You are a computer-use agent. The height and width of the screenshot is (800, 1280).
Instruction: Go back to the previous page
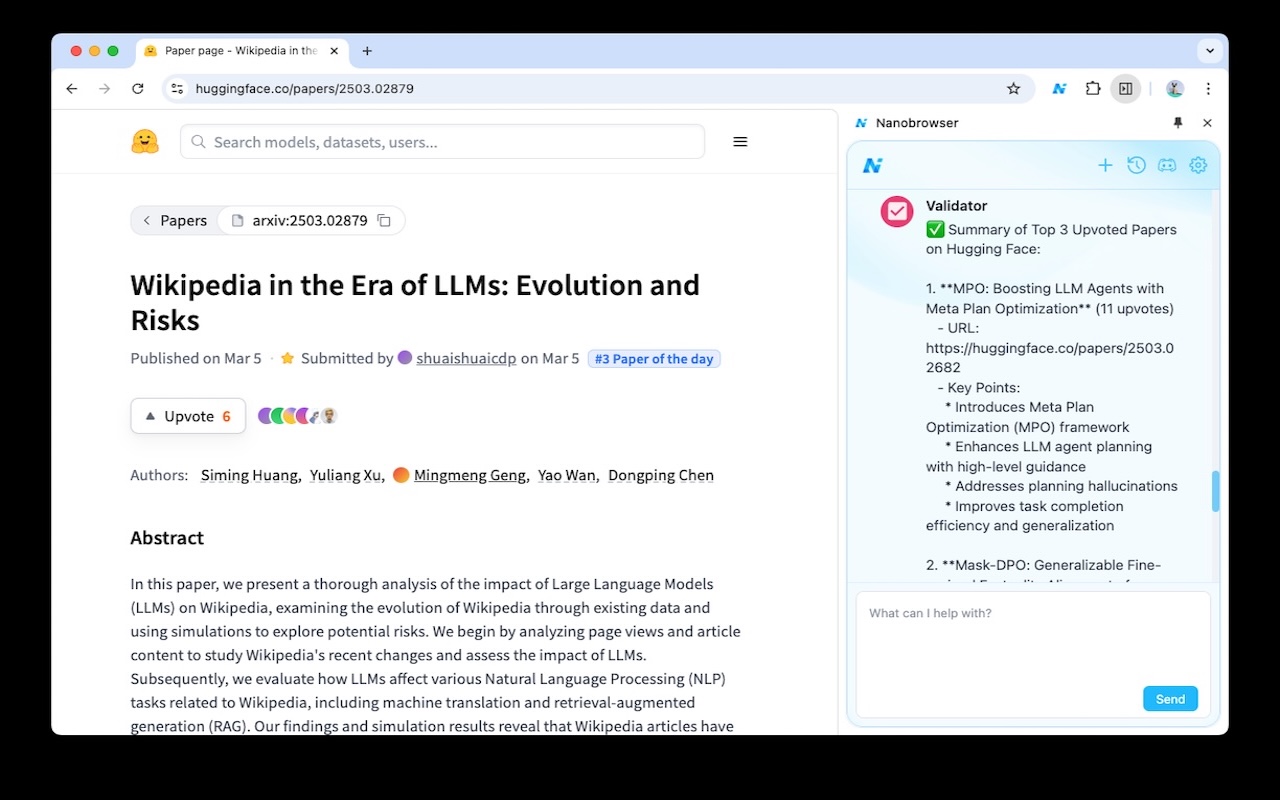(72, 89)
